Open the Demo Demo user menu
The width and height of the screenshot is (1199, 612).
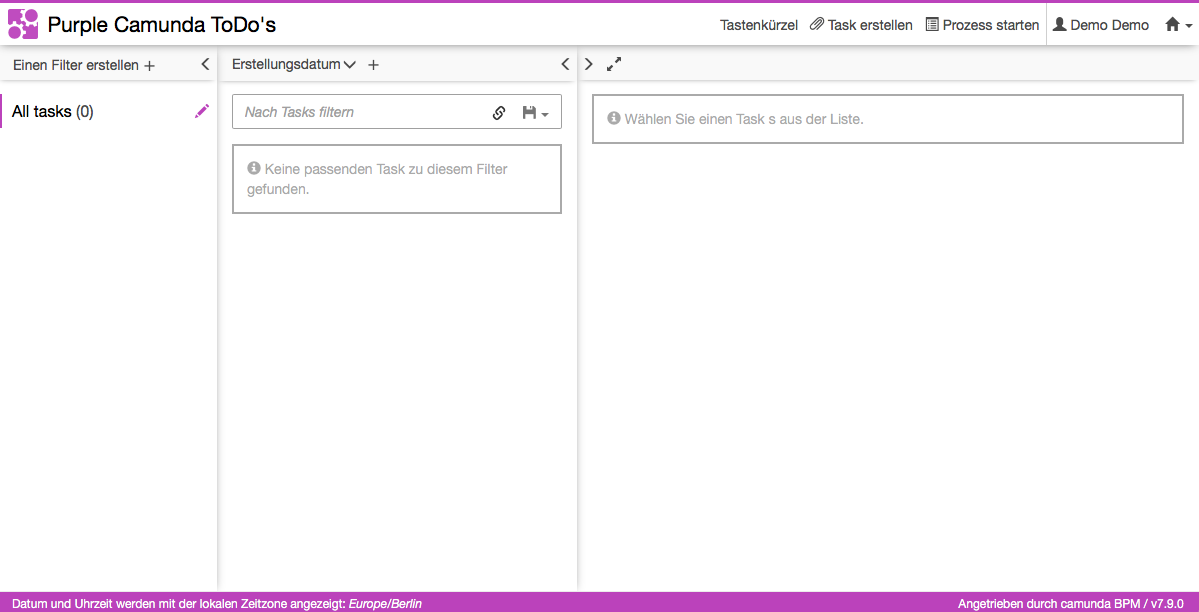1100,24
